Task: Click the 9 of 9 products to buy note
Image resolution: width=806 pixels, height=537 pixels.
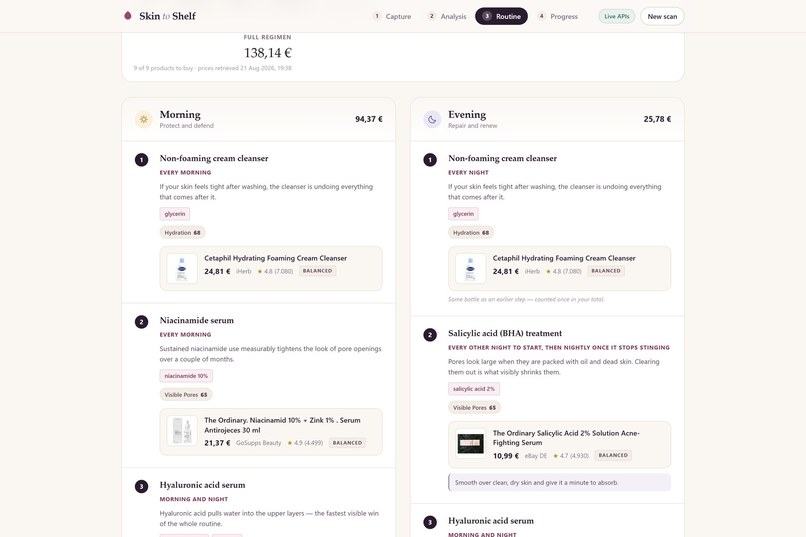Action: tap(212, 68)
